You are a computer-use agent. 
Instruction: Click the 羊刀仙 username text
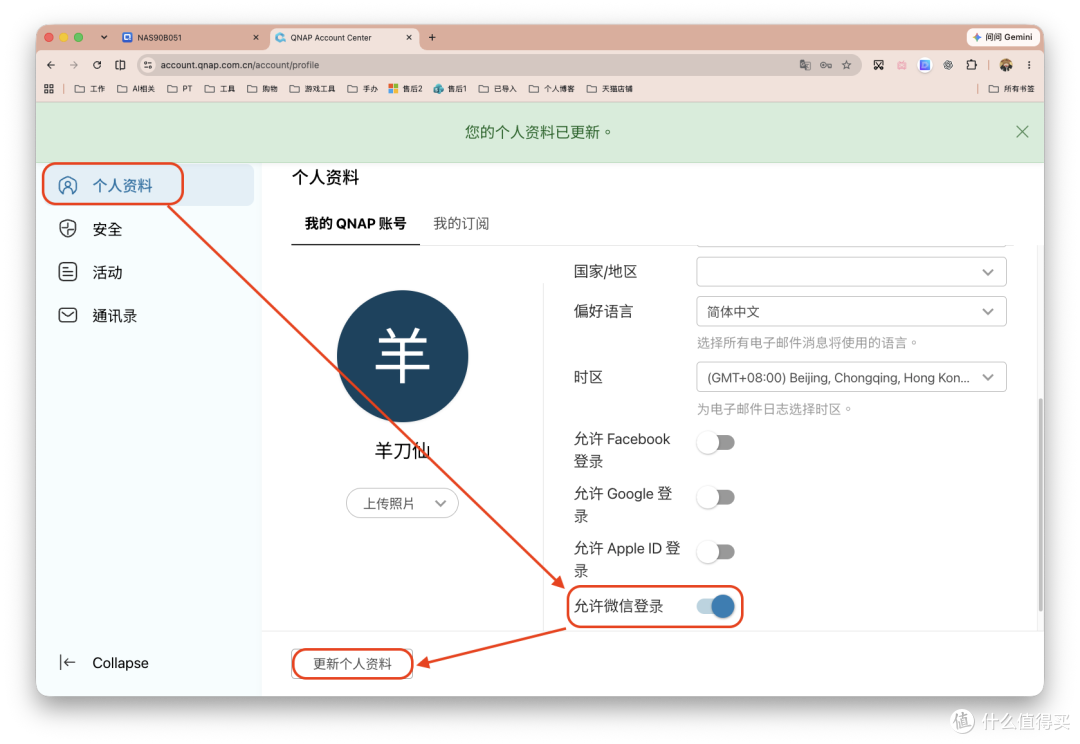pyautogui.click(x=402, y=451)
